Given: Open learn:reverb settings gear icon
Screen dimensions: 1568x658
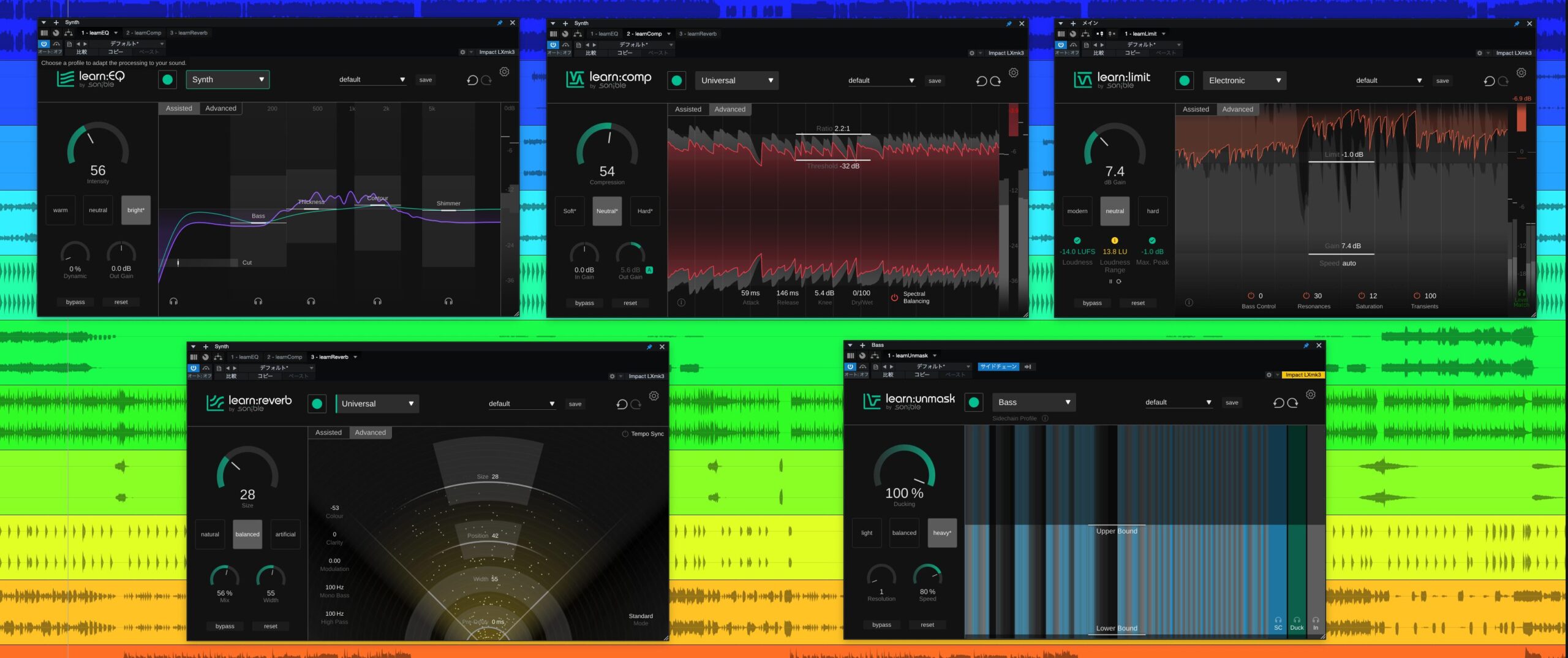Looking at the screenshot, I should click(x=654, y=396).
